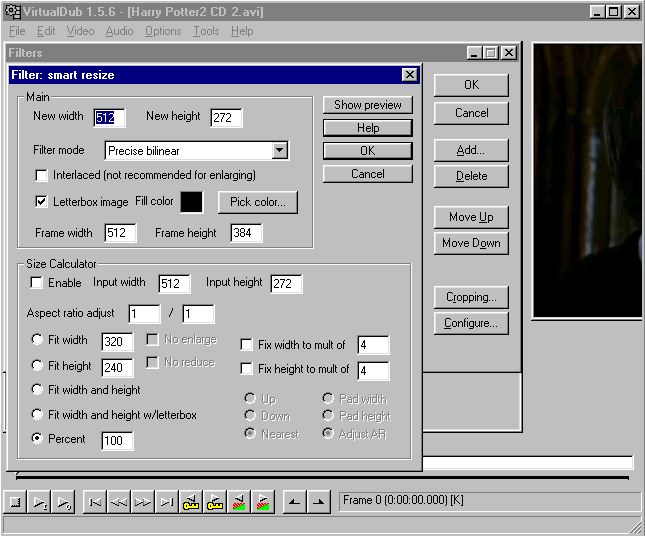Uncheck the Letterbox image checkbox
Image resolution: width=645 pixels, height=536 pixels.
pyautogui.click(x=41, y=201)
